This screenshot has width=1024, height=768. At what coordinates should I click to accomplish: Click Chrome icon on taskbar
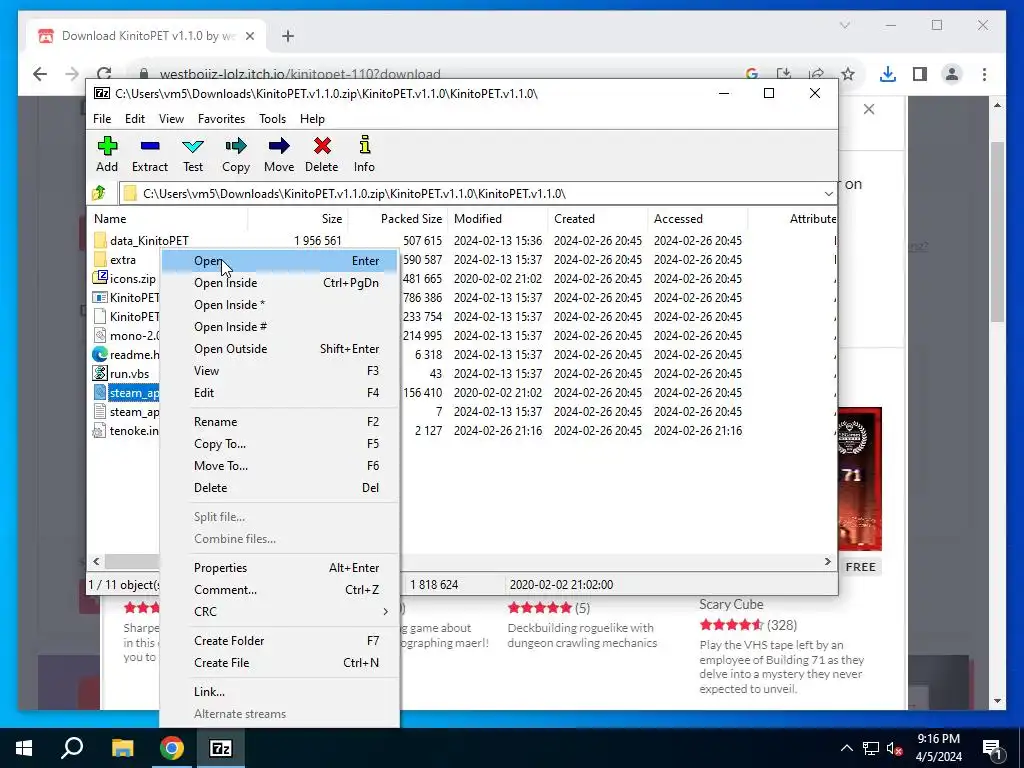point(172,748)
